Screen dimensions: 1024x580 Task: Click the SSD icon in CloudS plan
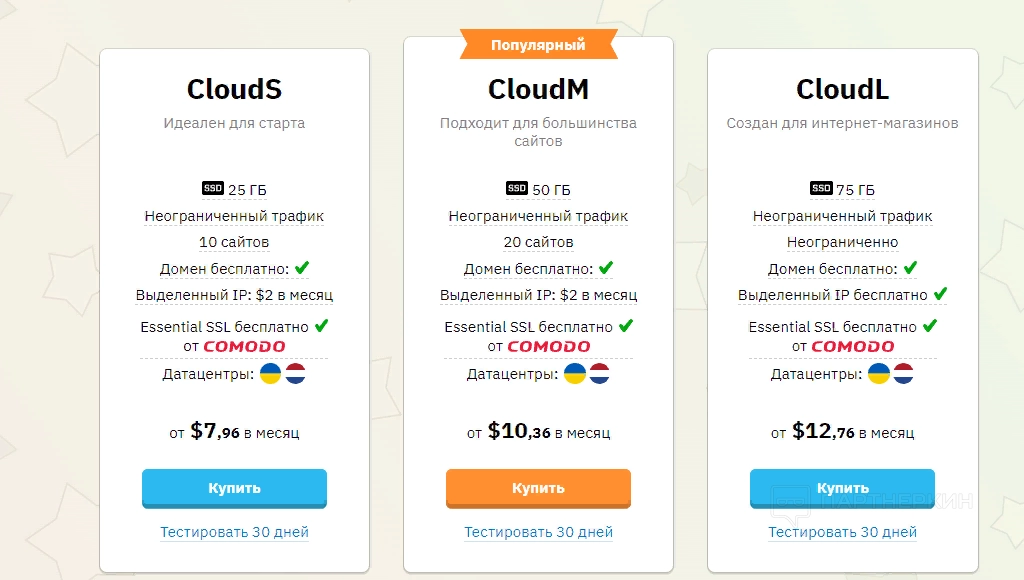click(x=213, y=188)
